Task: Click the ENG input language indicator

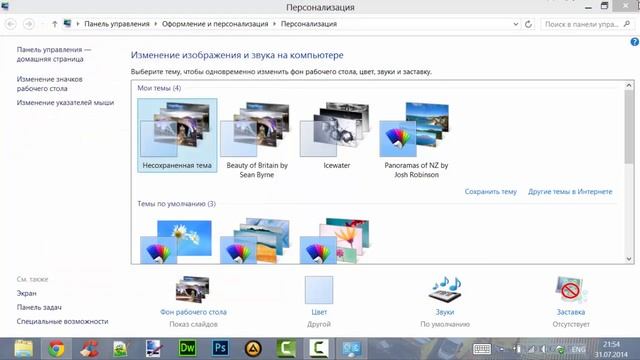Action: [x=578, y=349]
